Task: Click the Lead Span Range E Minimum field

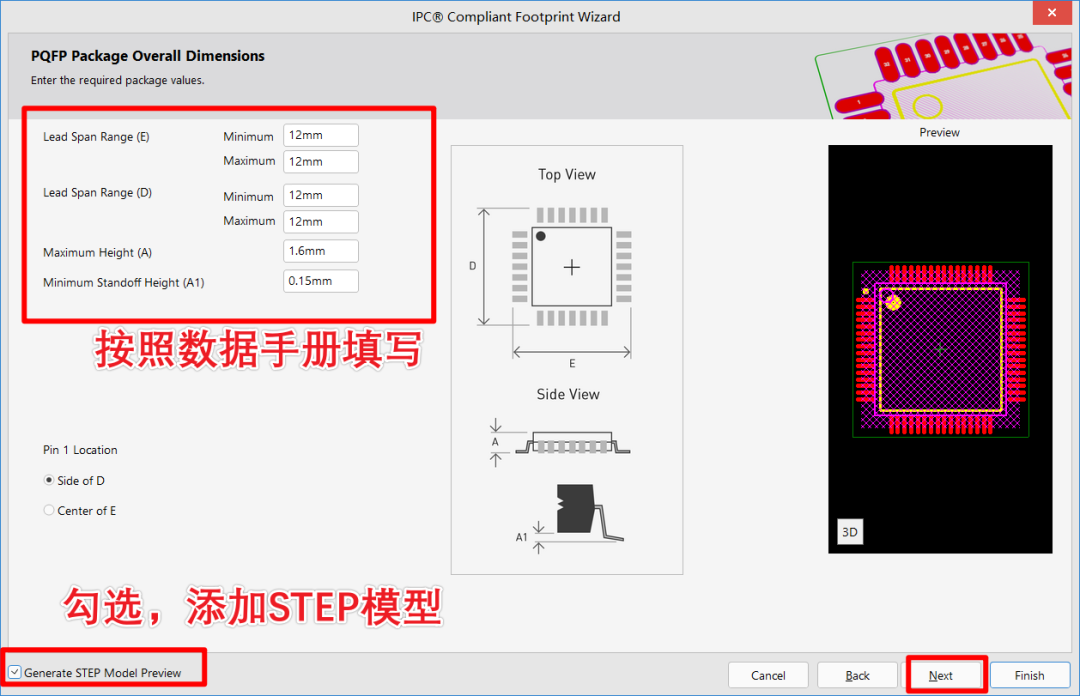Action: (x=319, y=135)
